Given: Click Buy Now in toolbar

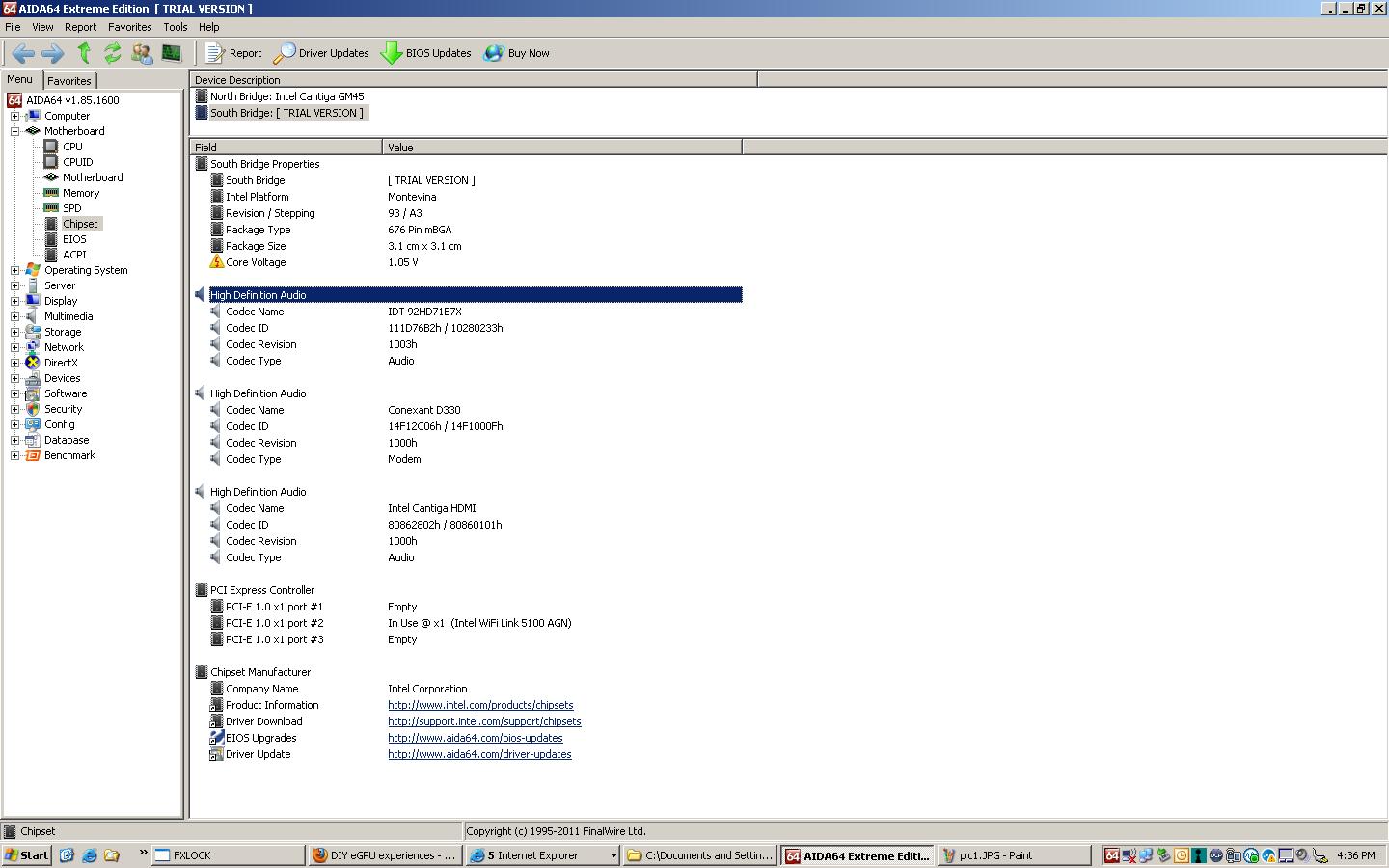Looking at the screenshot, I should coord(517,53).
